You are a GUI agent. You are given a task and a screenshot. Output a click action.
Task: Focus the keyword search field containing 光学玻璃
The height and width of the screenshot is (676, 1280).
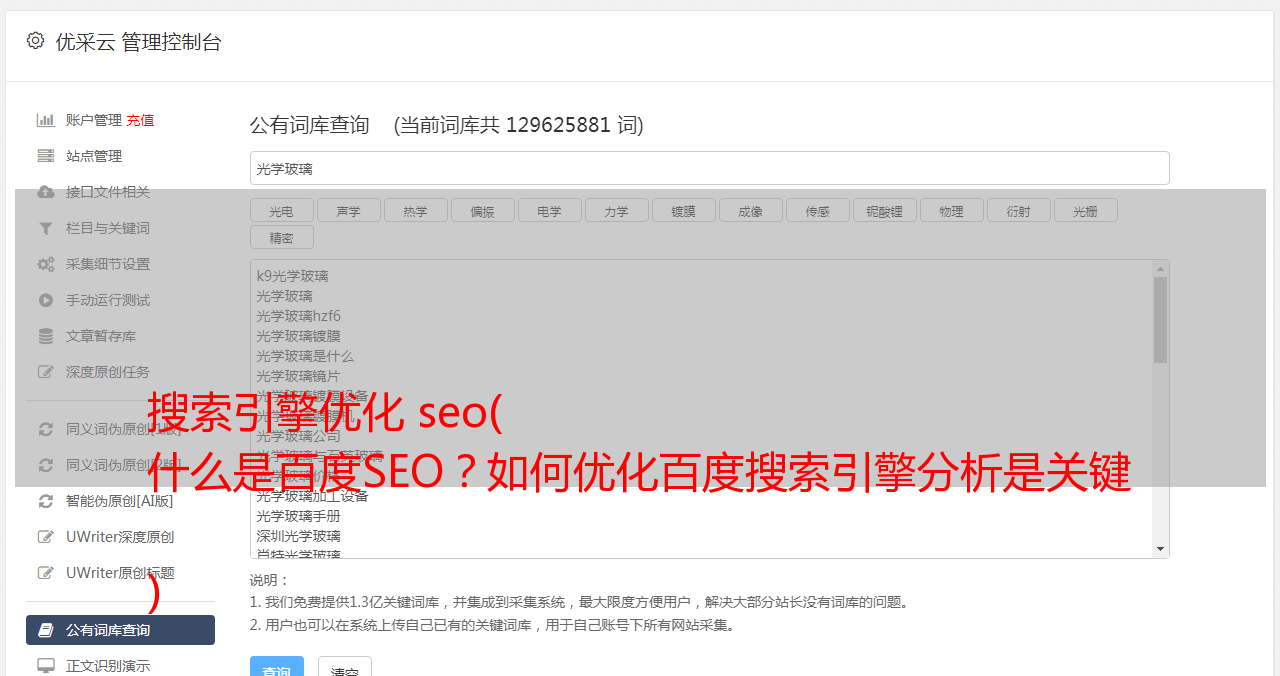(709, 168)
